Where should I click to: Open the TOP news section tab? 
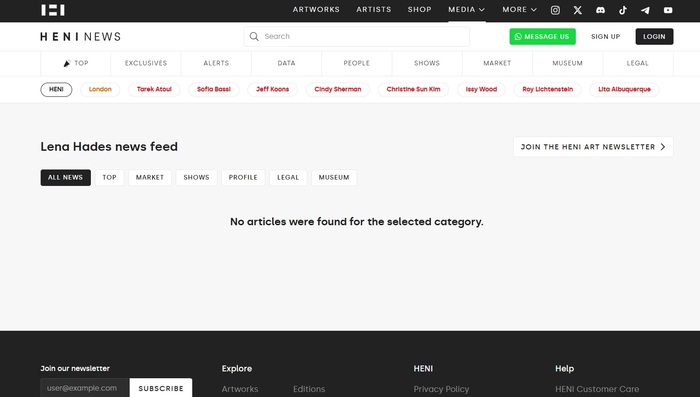pos(75,63)
